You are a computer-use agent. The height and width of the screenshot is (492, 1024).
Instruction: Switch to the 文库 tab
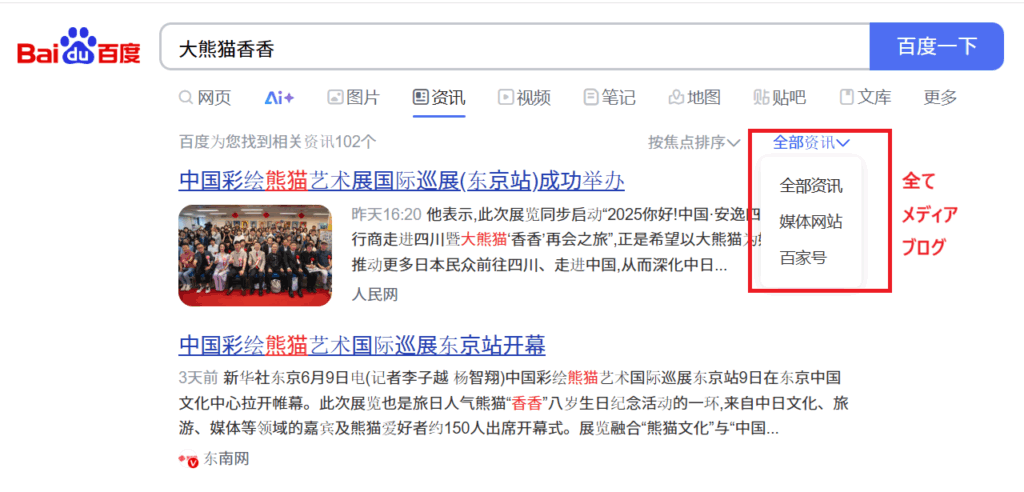click(x=865, y=98)
